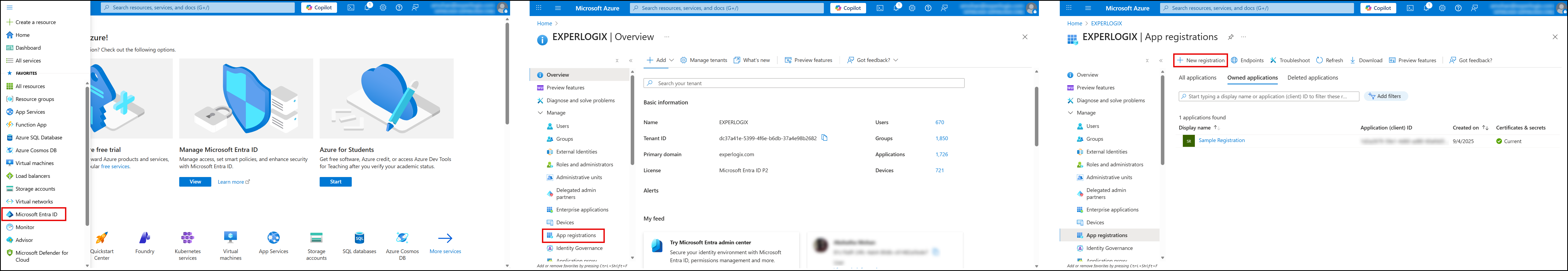Viewport: 1568px width, 271px height.
Task: Click the Virtual machines sidebar monitor icon
Action: (9, 163)
